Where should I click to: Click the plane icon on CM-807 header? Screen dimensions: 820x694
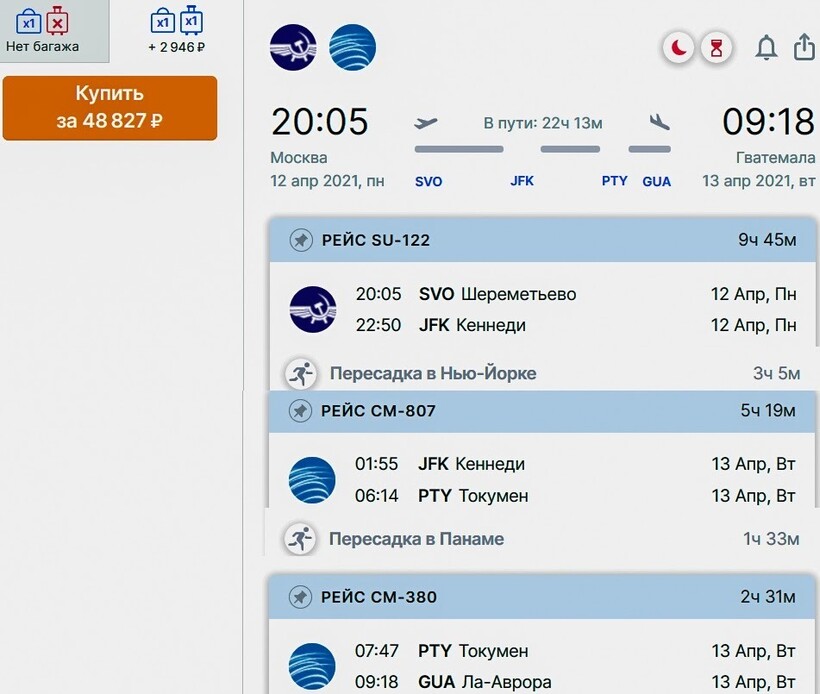tap(300, 411)
